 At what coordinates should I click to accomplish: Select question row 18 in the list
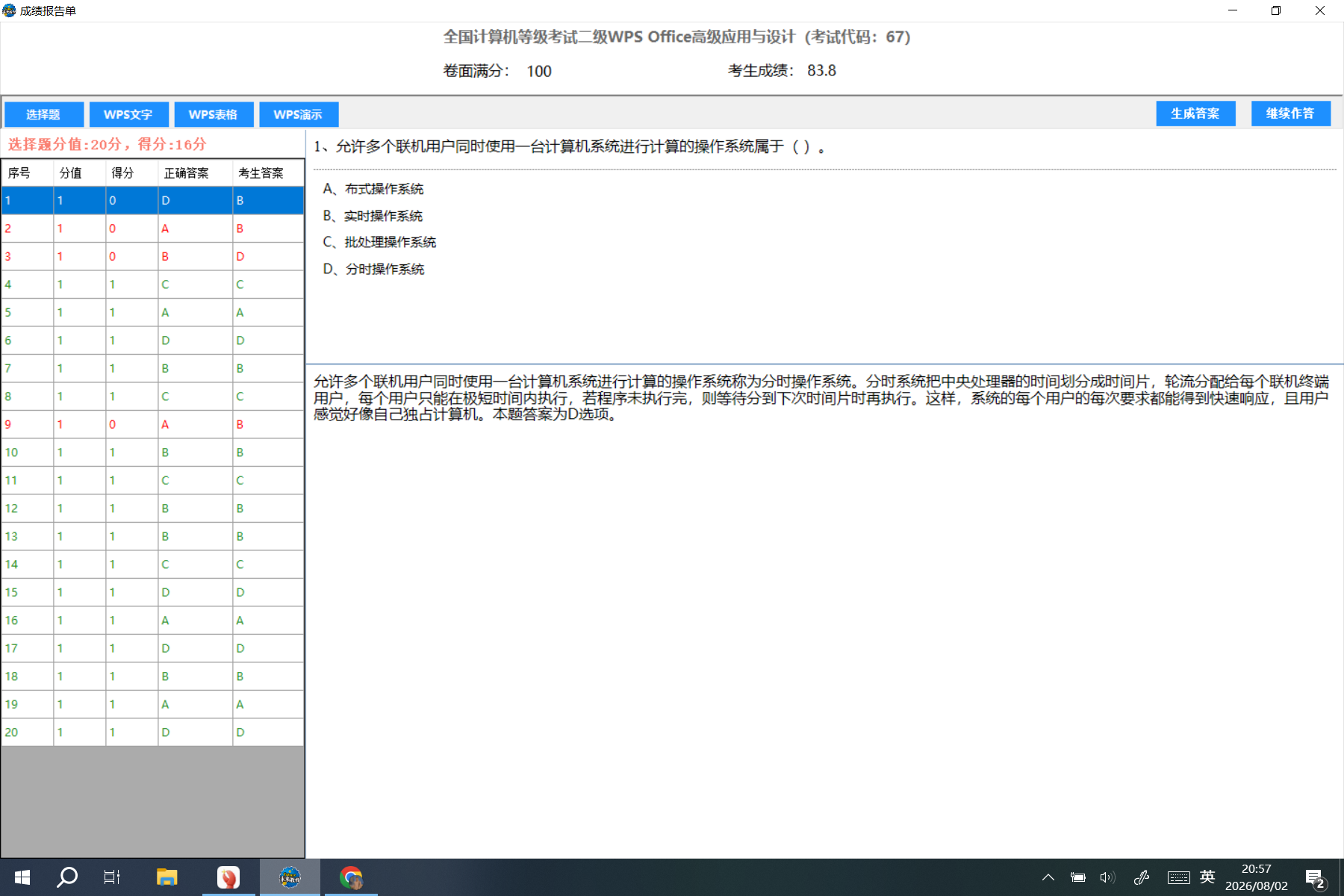(x=152, y=676)
